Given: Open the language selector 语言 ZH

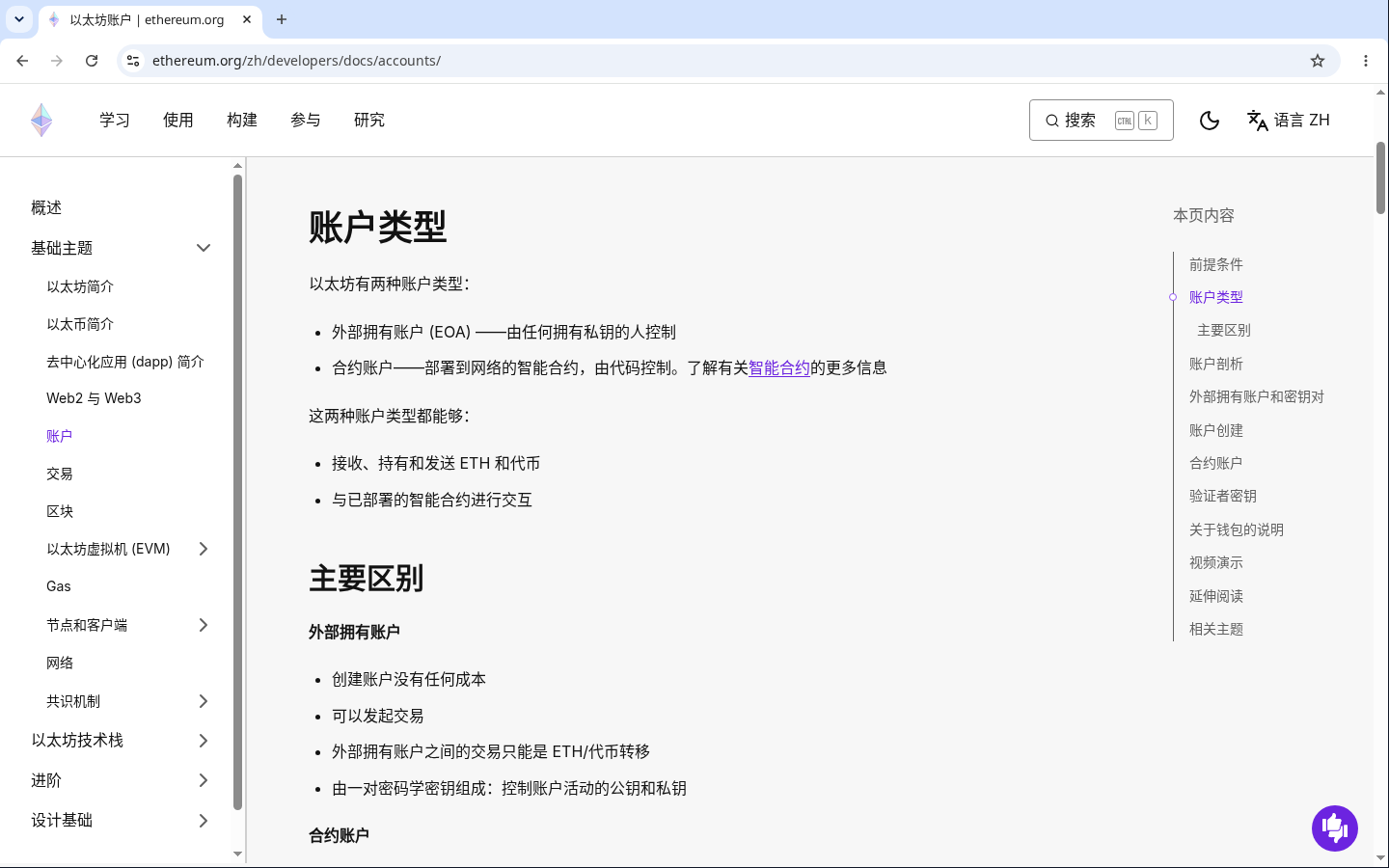Looking at the screenshot, I should click(1289, 121).
